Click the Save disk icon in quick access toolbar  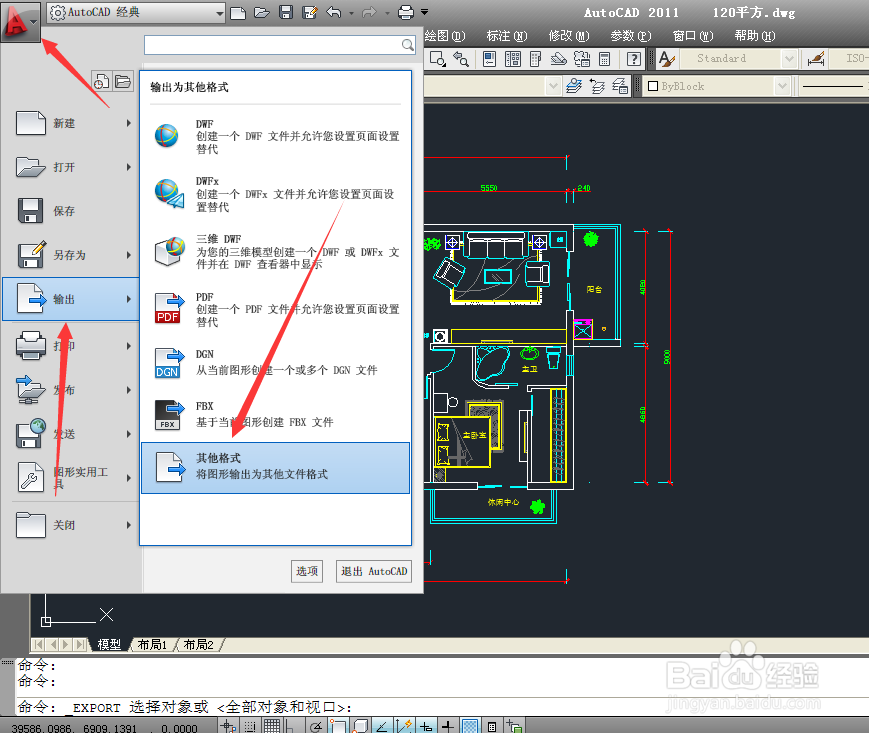[x=286, y=12]
